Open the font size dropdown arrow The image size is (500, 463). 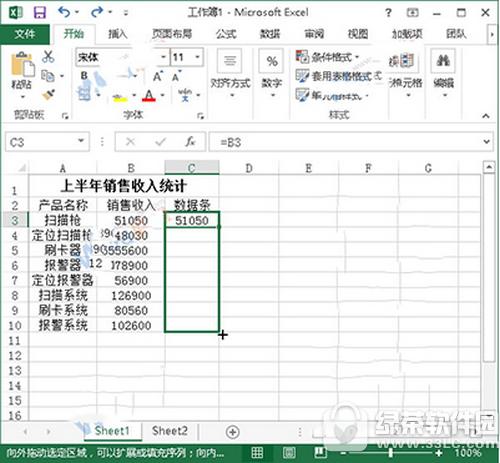(x=198, y=57)
